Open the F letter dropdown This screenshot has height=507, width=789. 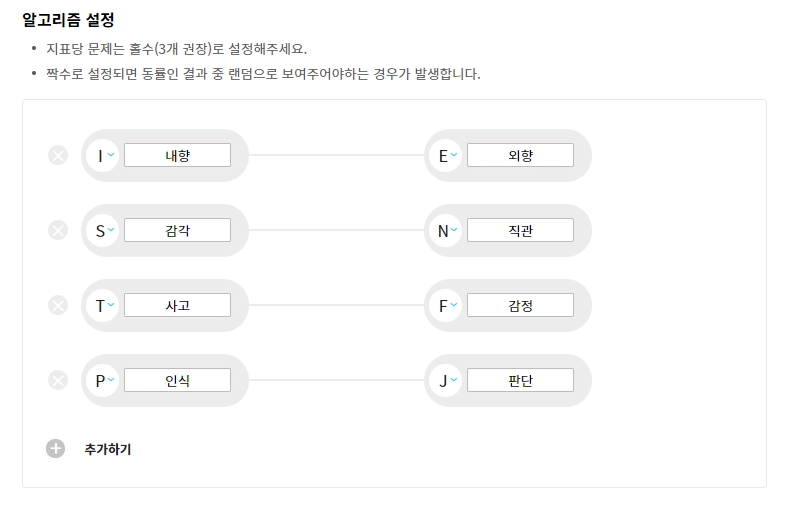pos(446,305)
